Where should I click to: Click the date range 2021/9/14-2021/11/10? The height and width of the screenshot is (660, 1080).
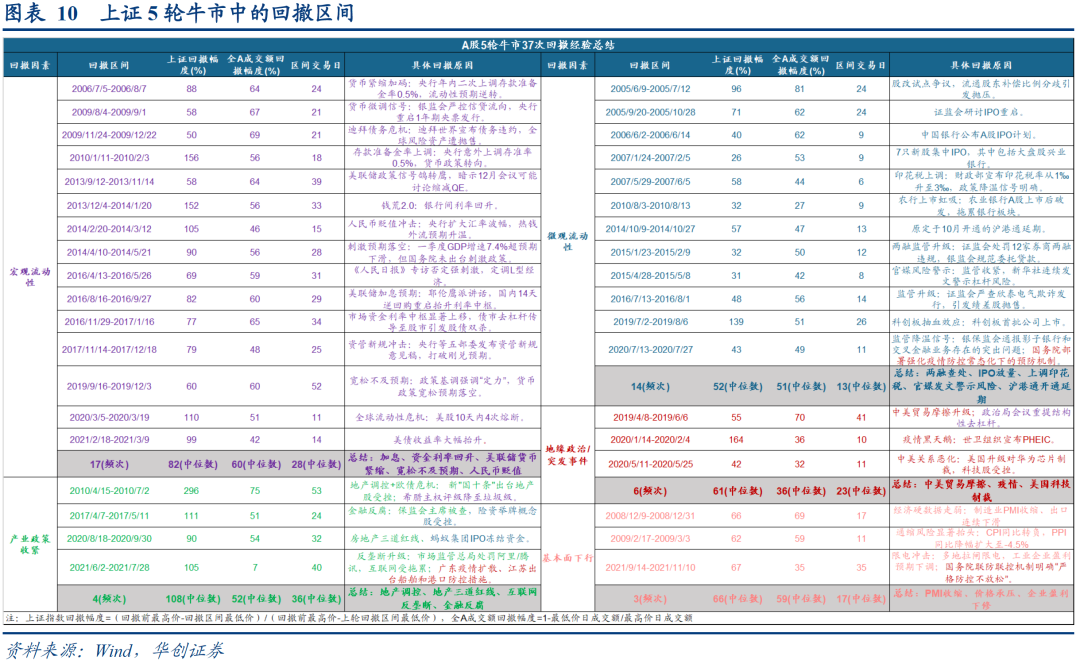[x=650, y=566]
